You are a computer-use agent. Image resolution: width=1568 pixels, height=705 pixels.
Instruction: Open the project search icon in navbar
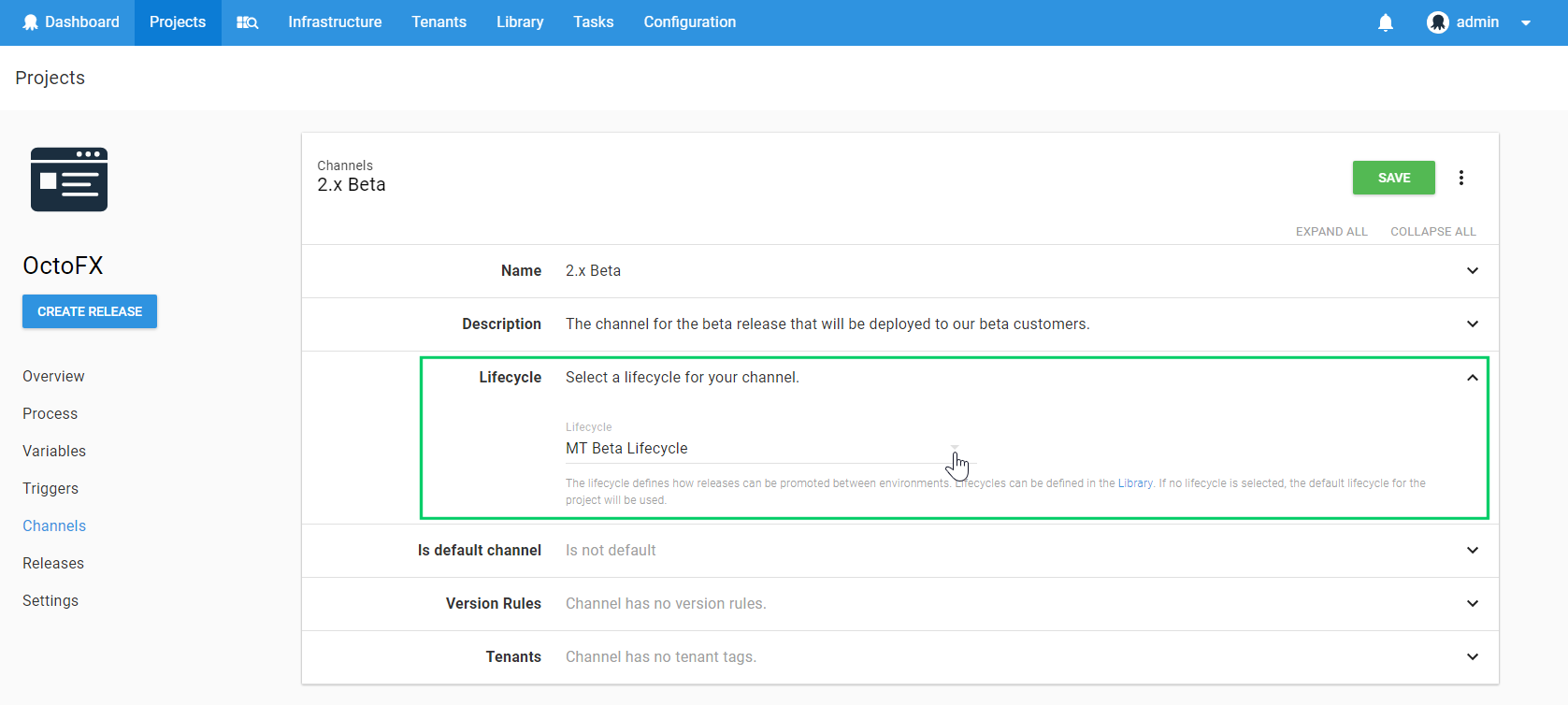pos(247,22)
